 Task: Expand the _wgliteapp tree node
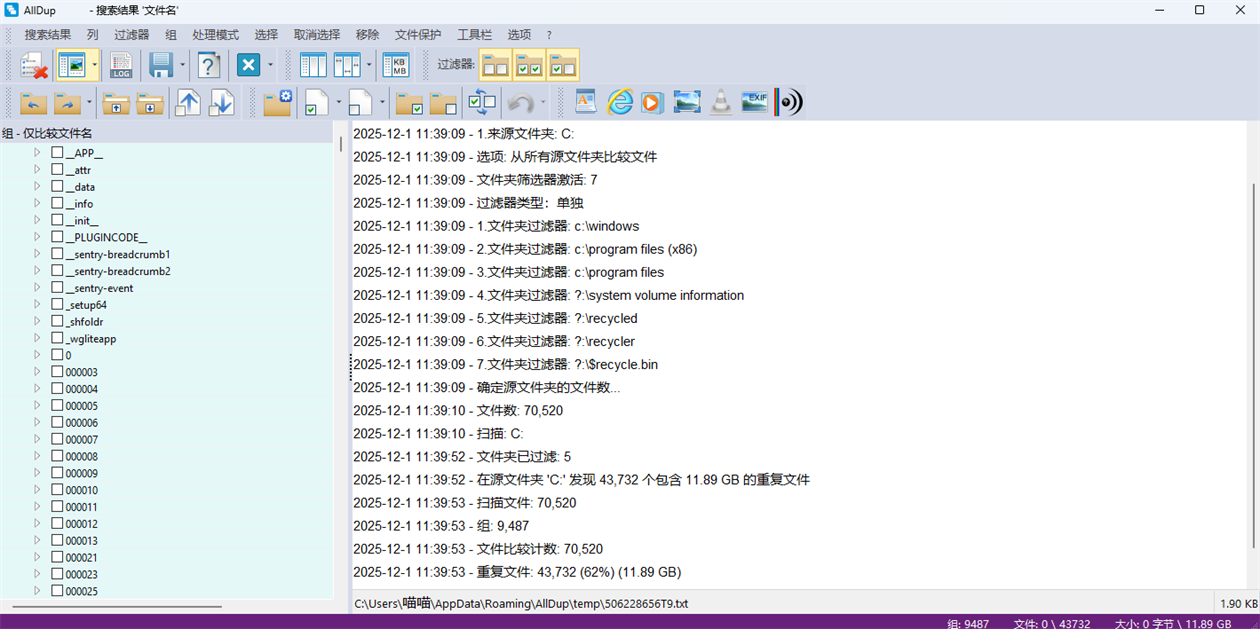click(x=36, y=338)
